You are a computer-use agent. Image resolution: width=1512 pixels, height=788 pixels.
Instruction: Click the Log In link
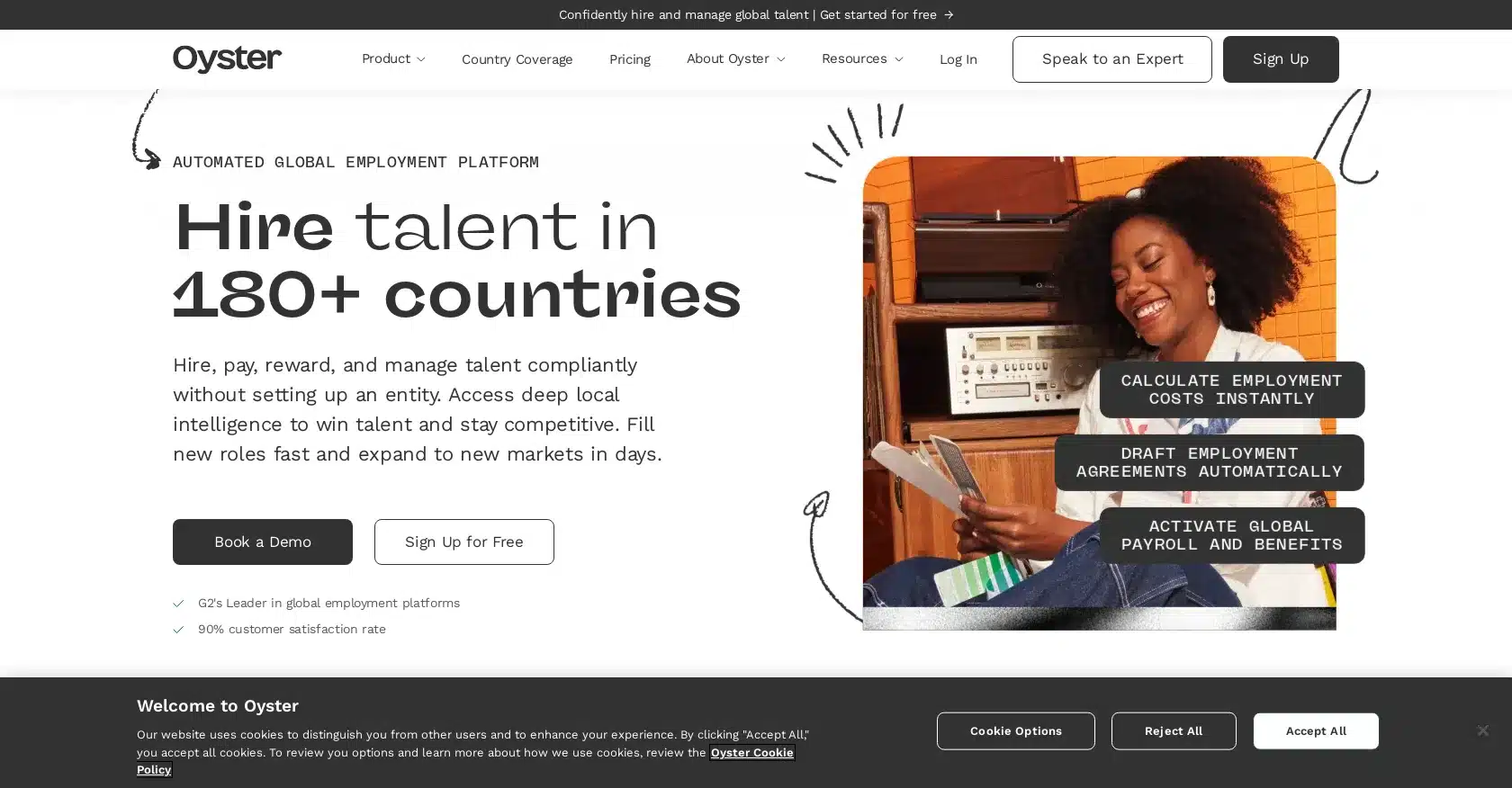coord(958,59)
